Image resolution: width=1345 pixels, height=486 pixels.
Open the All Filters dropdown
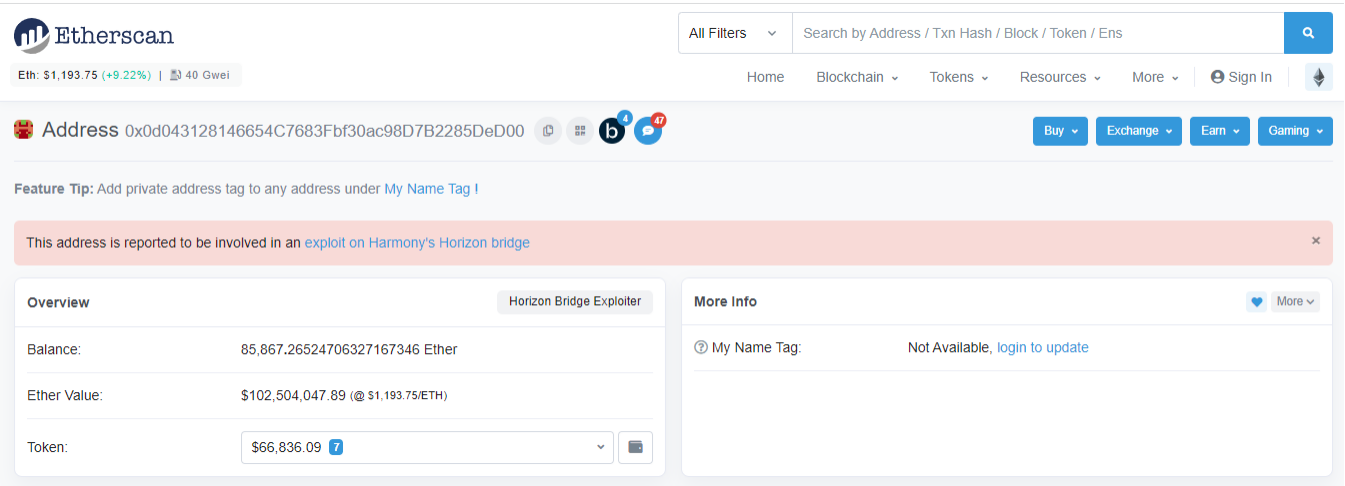click(735, 33)
